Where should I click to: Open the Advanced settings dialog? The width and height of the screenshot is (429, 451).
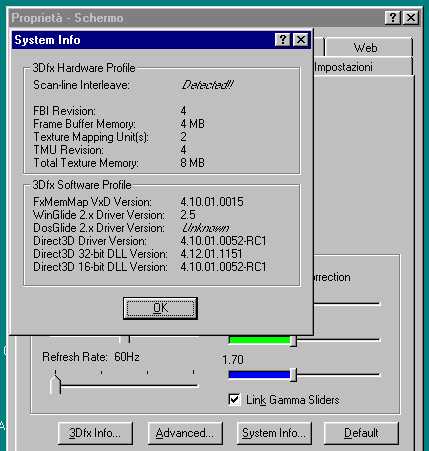185,433
